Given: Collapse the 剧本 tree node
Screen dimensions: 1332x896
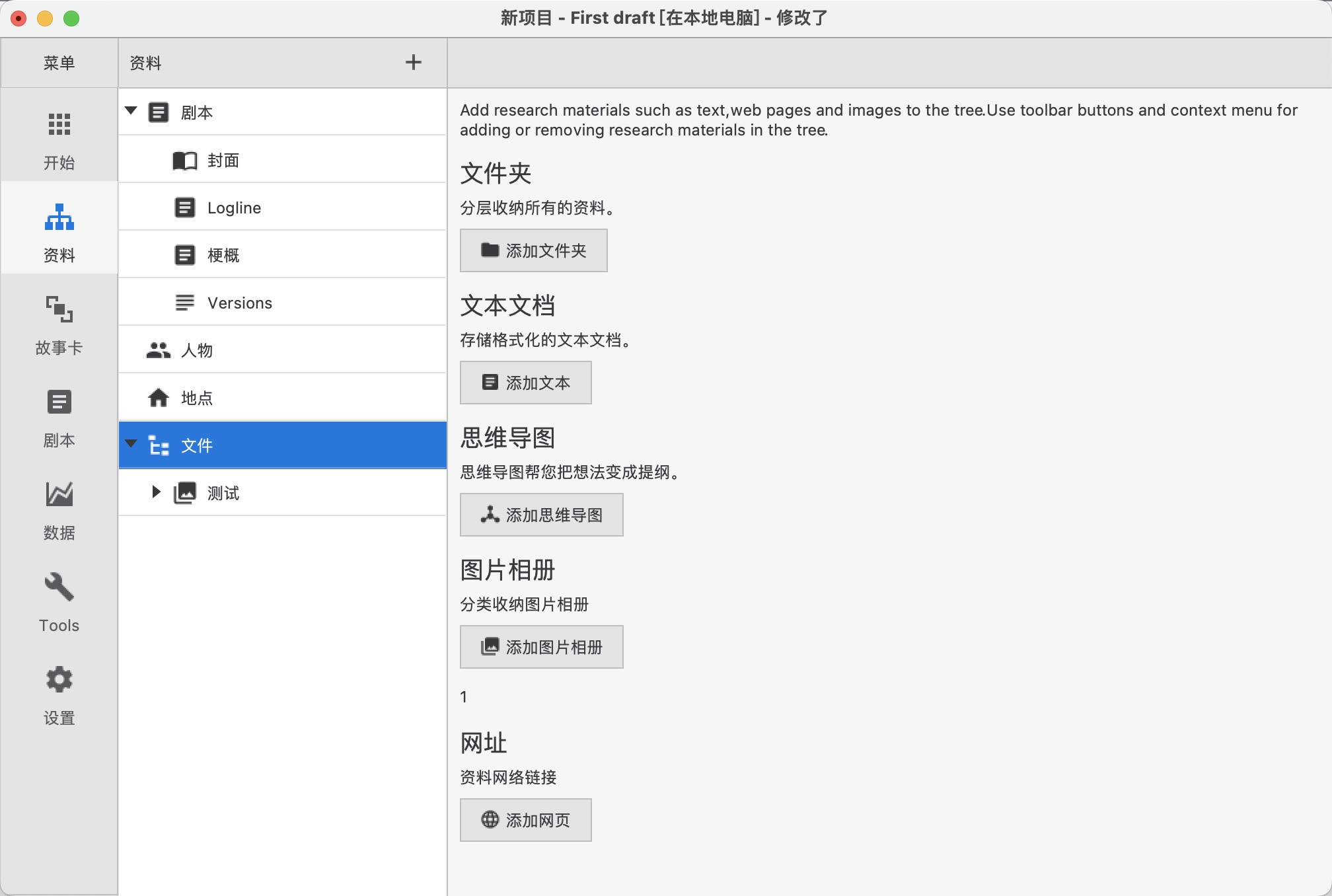Looking at the screenshot, I should coord(131,111).
